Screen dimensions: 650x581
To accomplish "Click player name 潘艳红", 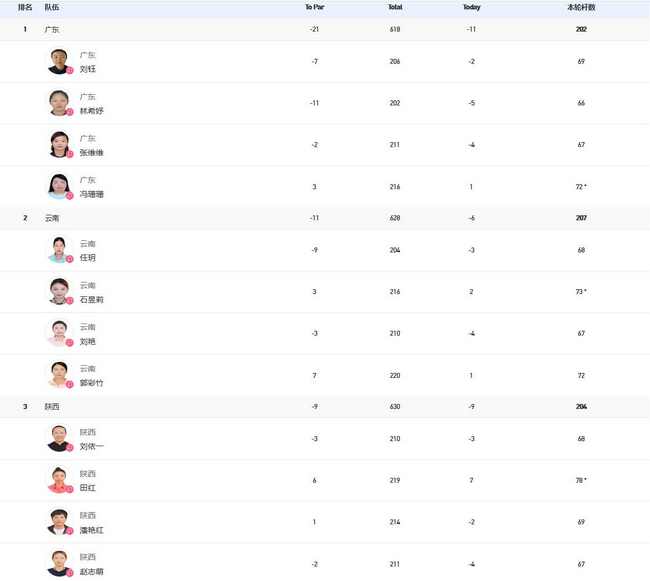I will (91, 530).
